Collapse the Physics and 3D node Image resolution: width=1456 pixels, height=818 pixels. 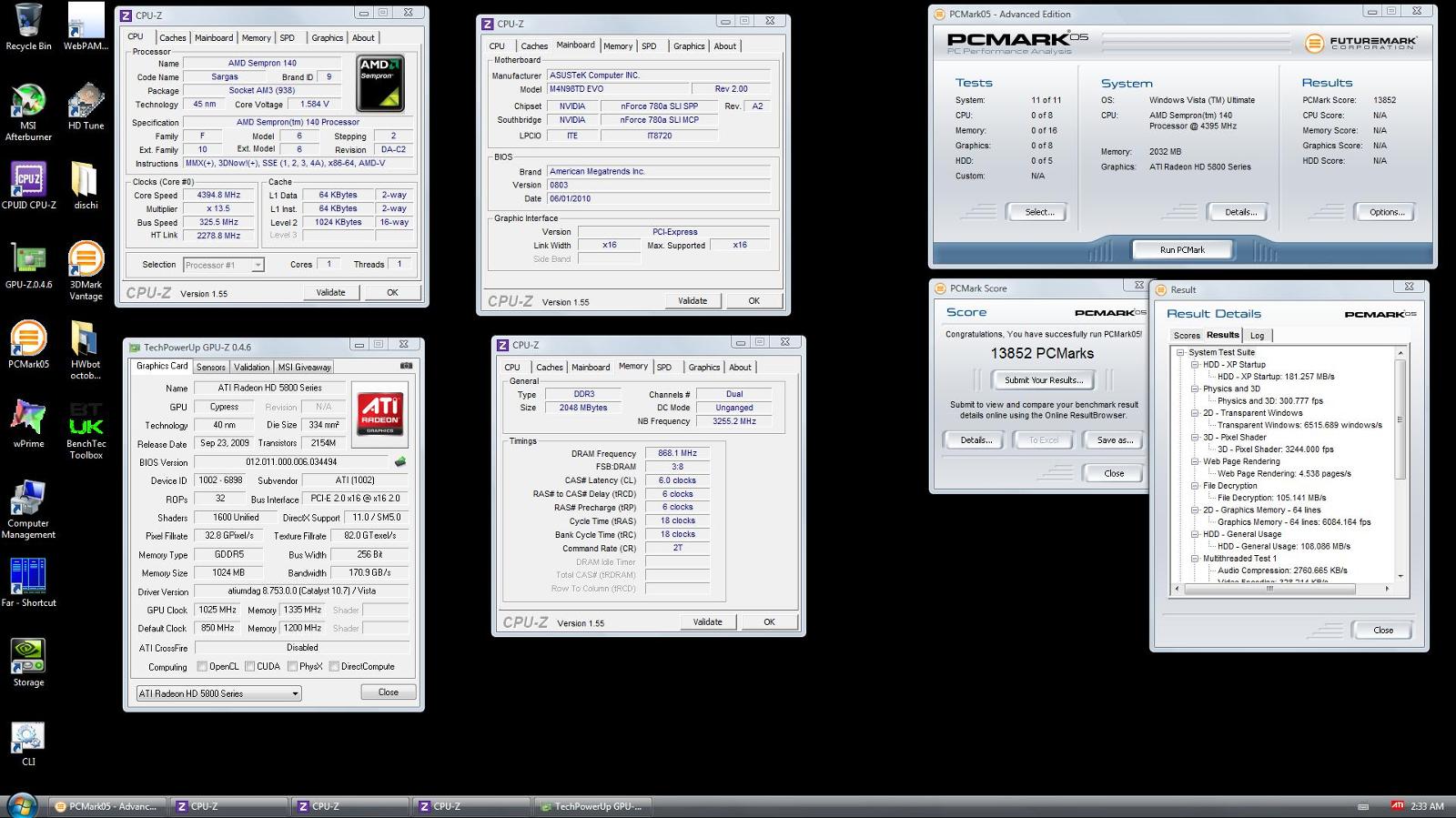[1195, 389]
